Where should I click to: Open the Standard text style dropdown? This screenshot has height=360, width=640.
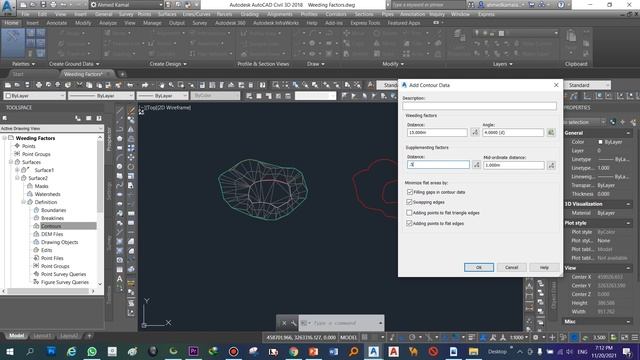click(587, 85)
